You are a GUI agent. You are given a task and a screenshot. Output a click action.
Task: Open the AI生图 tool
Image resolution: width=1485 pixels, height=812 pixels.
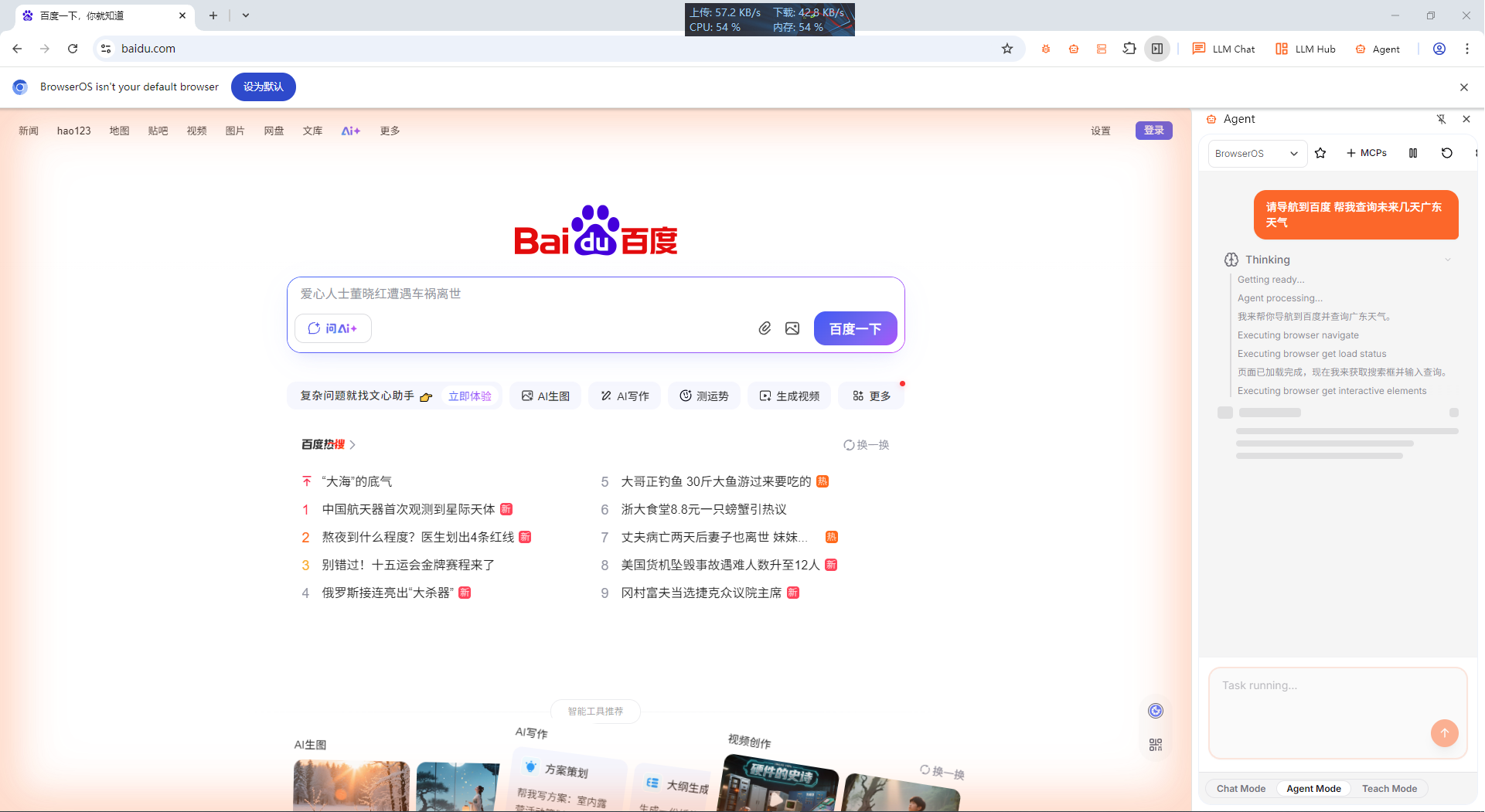[x=546, y=396]
